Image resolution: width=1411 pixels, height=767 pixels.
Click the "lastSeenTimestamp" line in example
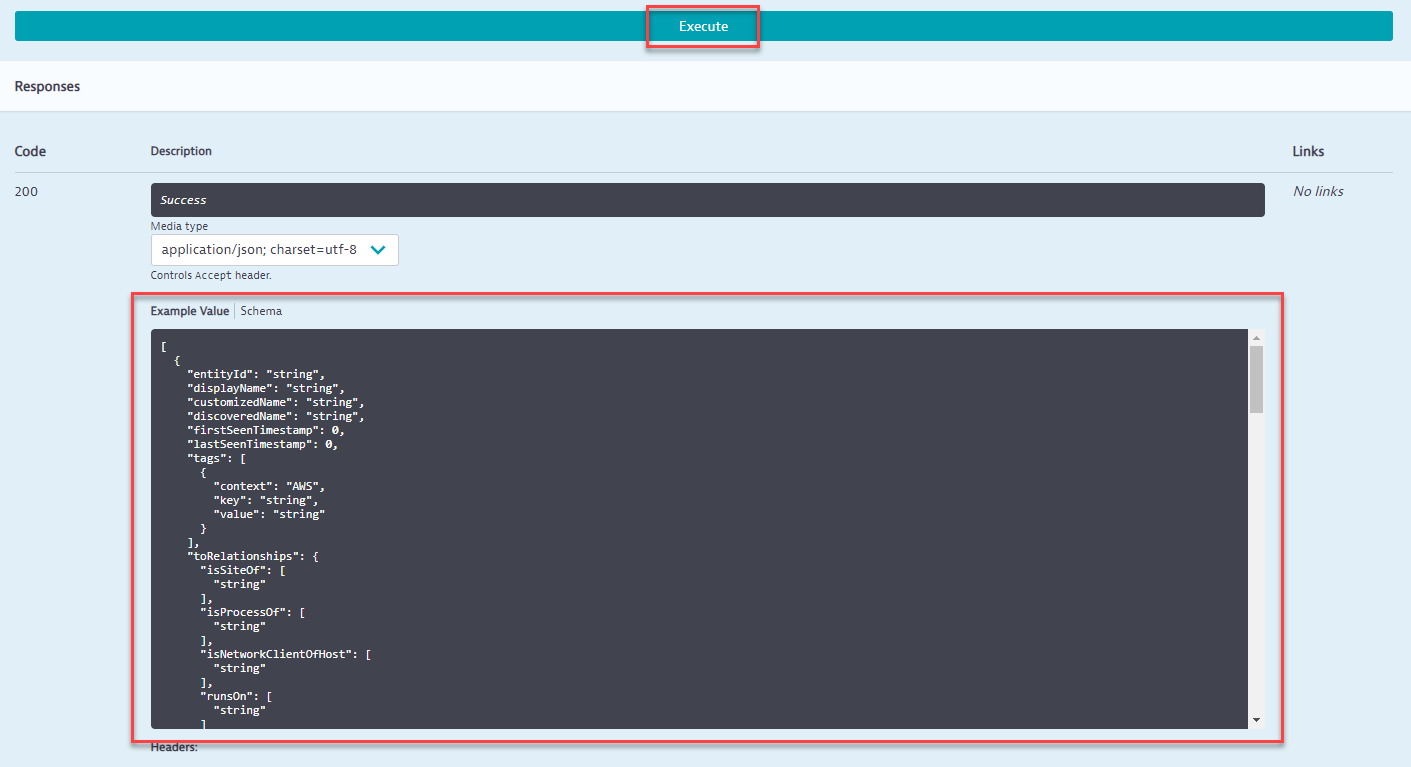point(262,444)
